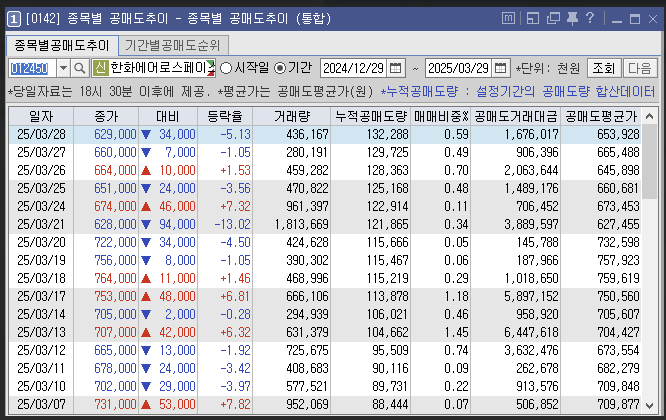Click the green 신 badge next to stock name
The image size is (666, 420).
point(101,68)
